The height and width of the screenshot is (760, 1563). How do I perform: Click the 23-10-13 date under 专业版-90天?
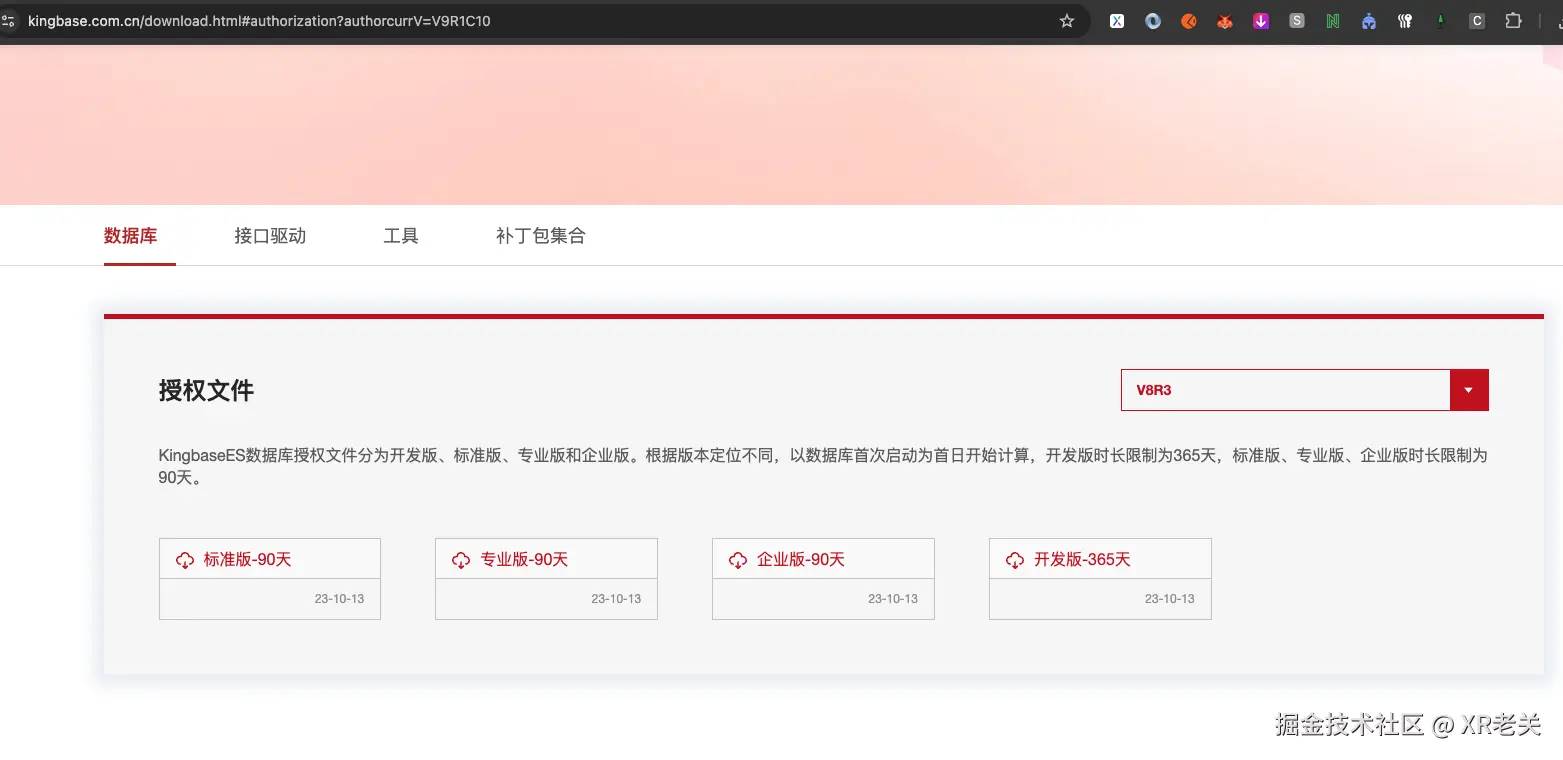[616, 599]
